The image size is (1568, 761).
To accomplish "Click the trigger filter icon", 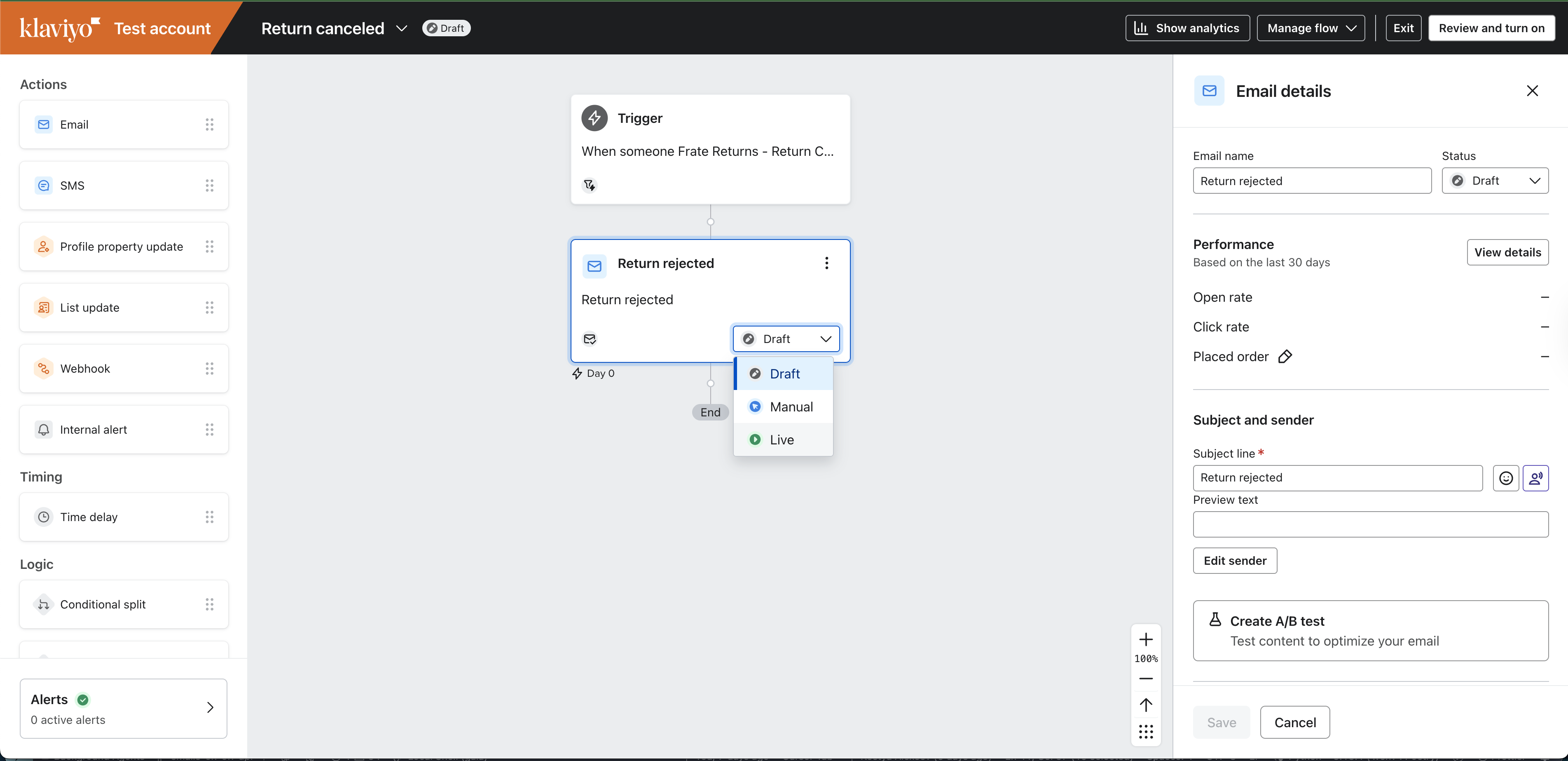I will [589, 185].
